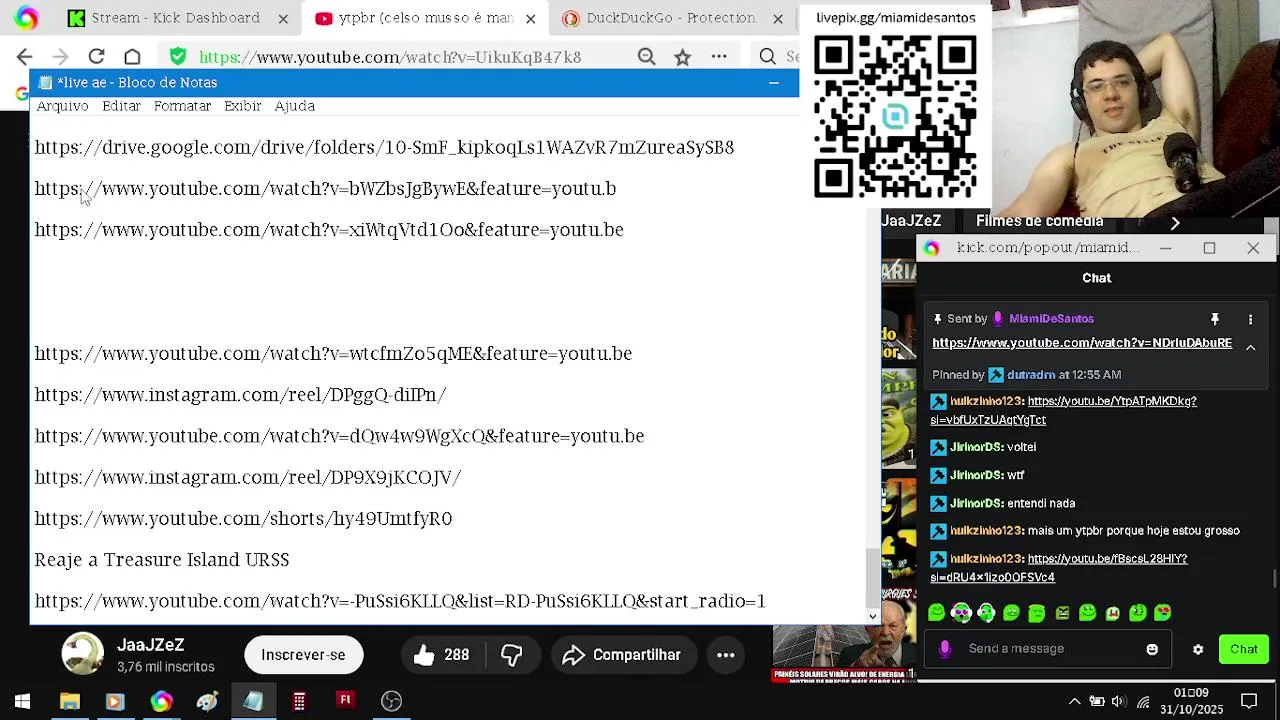Switch to the DuckDuckGo Protection tab
This screenshot has width=1280, height=720.
671,18
